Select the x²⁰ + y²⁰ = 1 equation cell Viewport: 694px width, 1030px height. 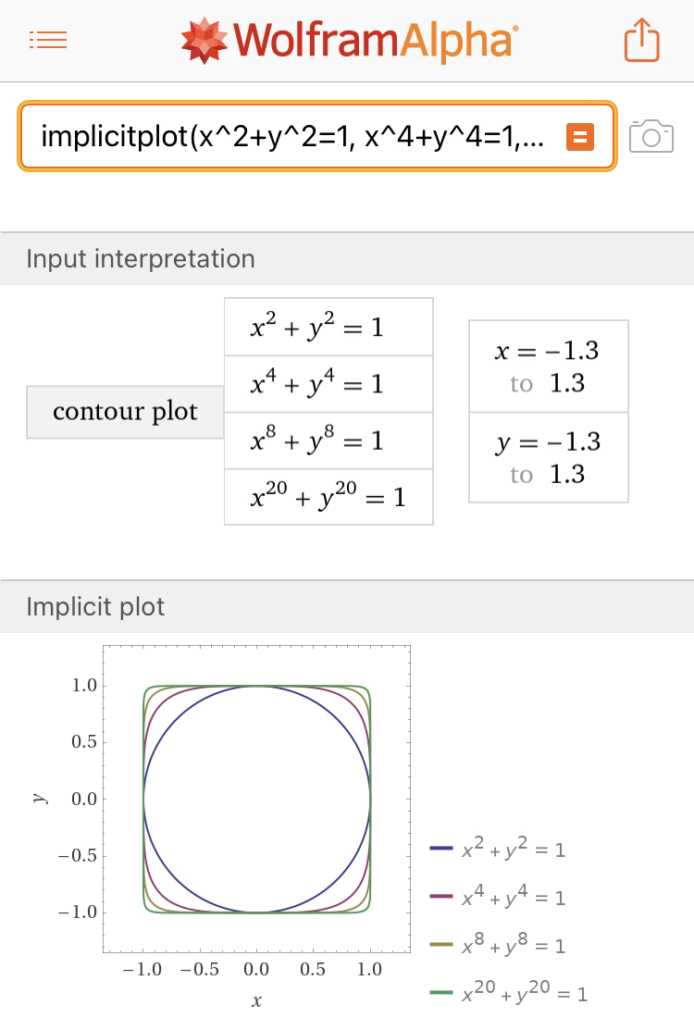[x=328, y=497]
